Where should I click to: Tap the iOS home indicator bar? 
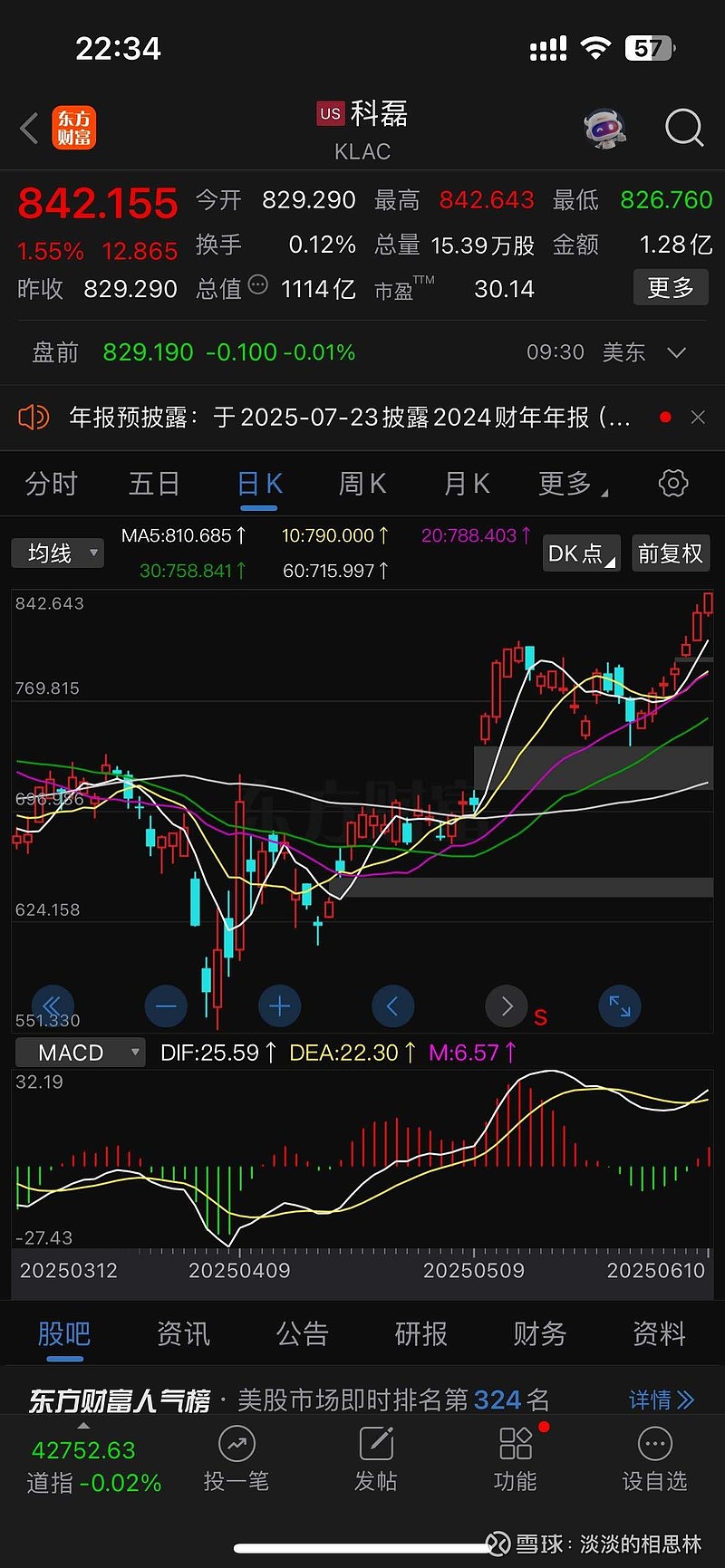[362, 1548]
